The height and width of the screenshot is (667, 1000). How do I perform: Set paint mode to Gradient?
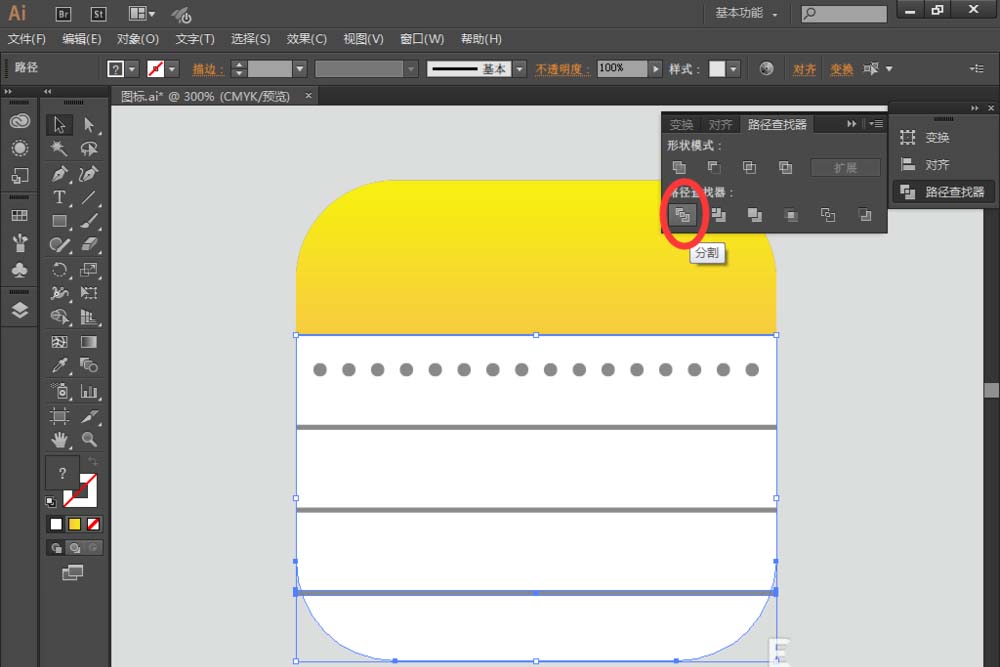click(75, 524)
